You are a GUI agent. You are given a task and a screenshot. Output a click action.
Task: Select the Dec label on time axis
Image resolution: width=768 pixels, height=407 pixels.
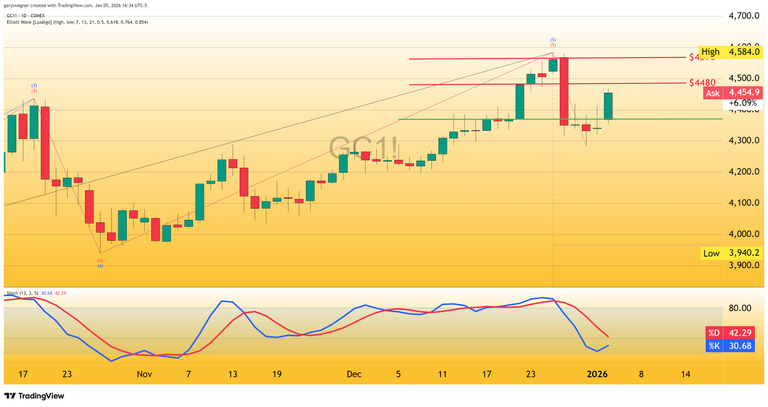(353, 373)
